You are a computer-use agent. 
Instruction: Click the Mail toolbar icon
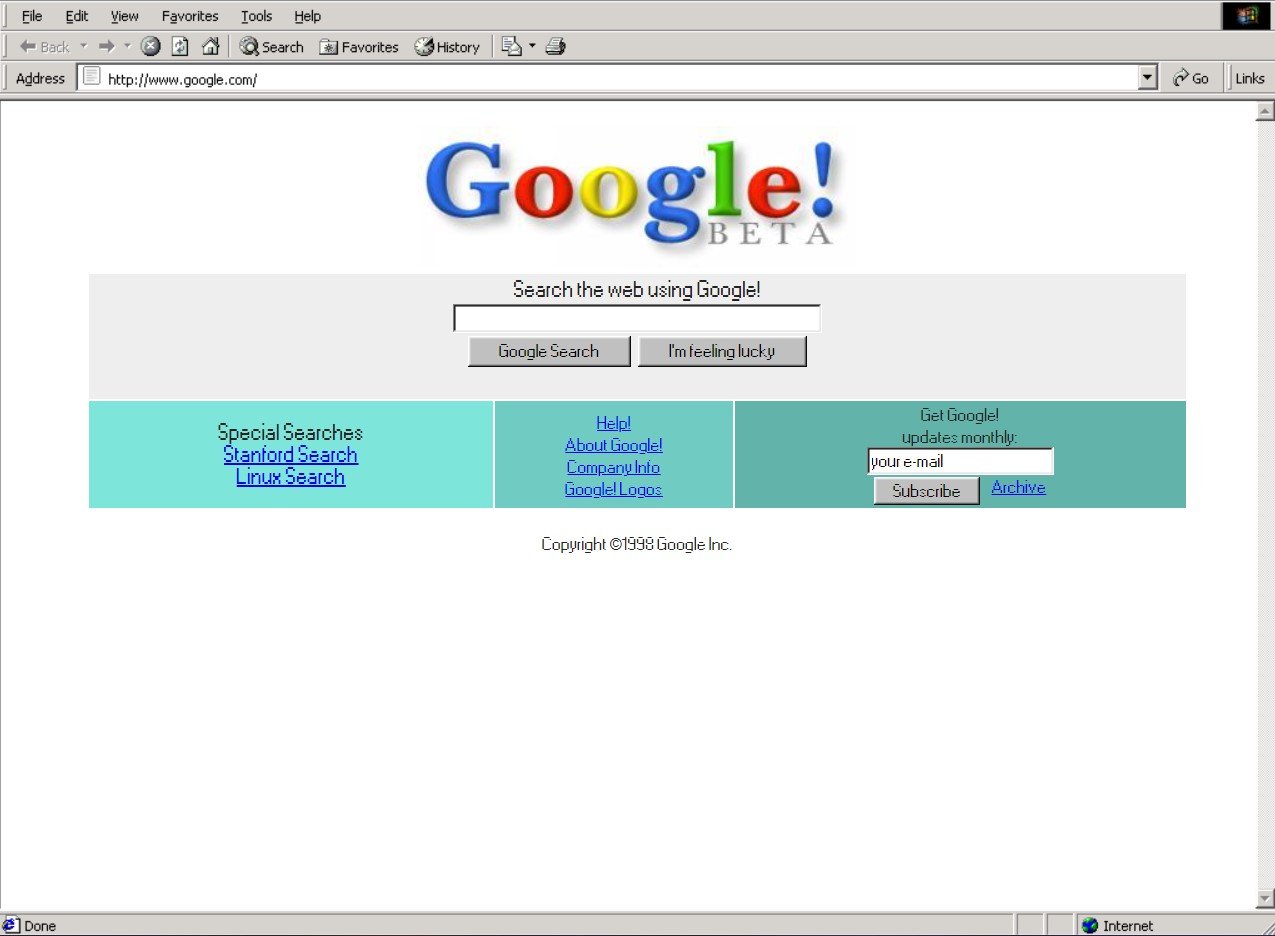(512, 47)
